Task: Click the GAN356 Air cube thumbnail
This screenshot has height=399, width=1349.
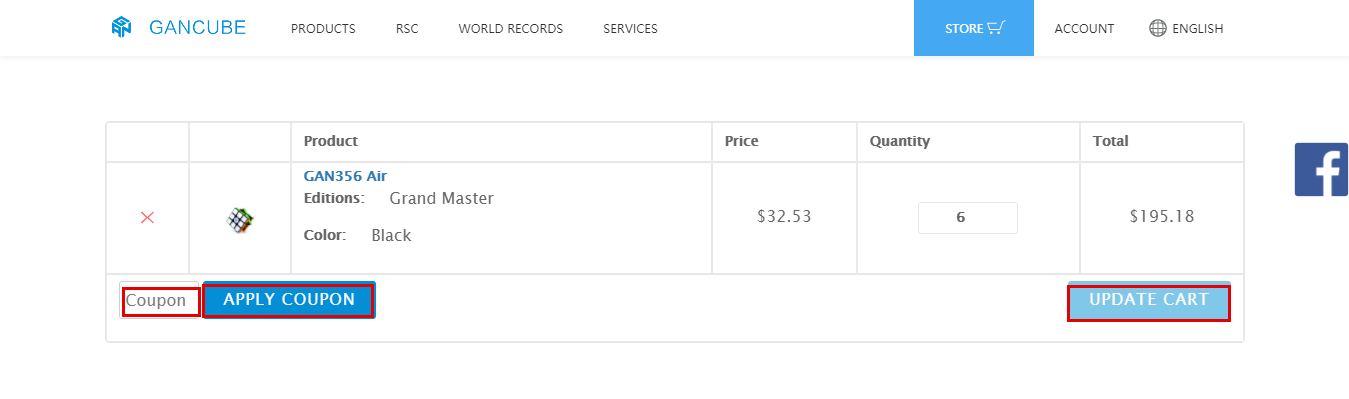Action: 240,220
